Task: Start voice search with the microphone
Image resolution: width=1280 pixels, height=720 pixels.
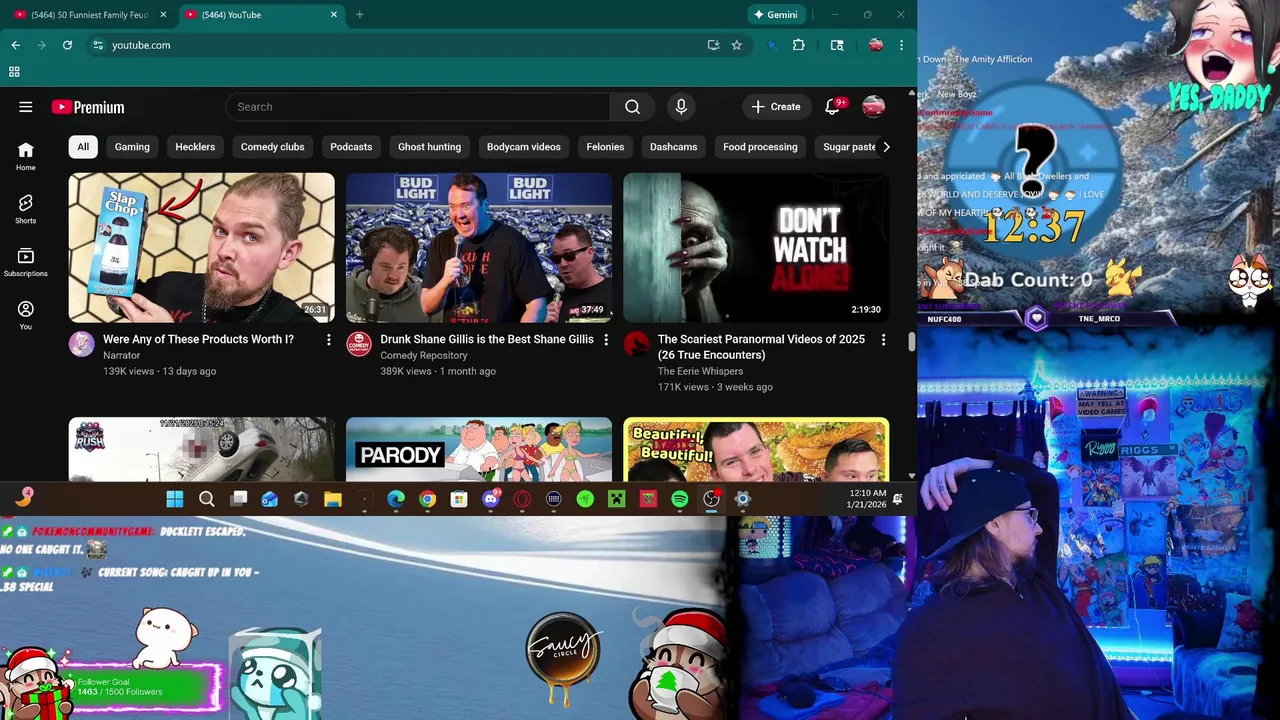Action: (681, 107)
